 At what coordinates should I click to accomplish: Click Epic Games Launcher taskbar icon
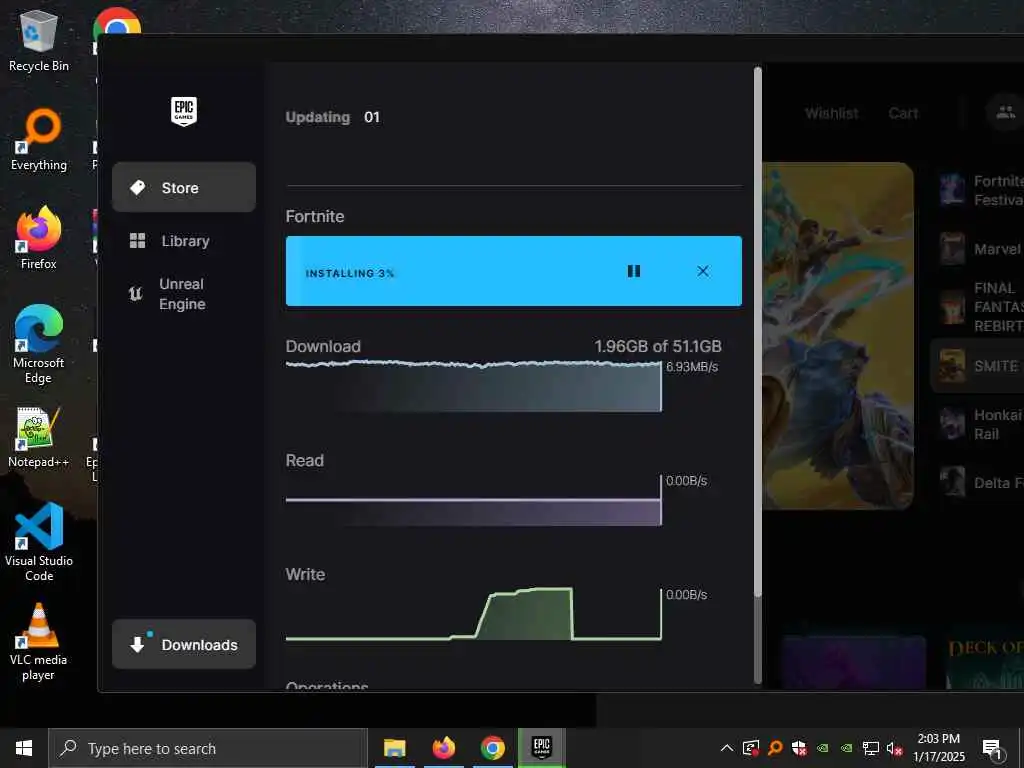pos(541,748)
